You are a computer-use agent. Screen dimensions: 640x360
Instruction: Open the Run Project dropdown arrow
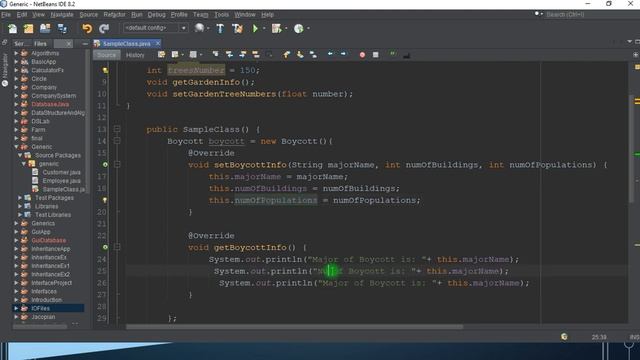264,29
